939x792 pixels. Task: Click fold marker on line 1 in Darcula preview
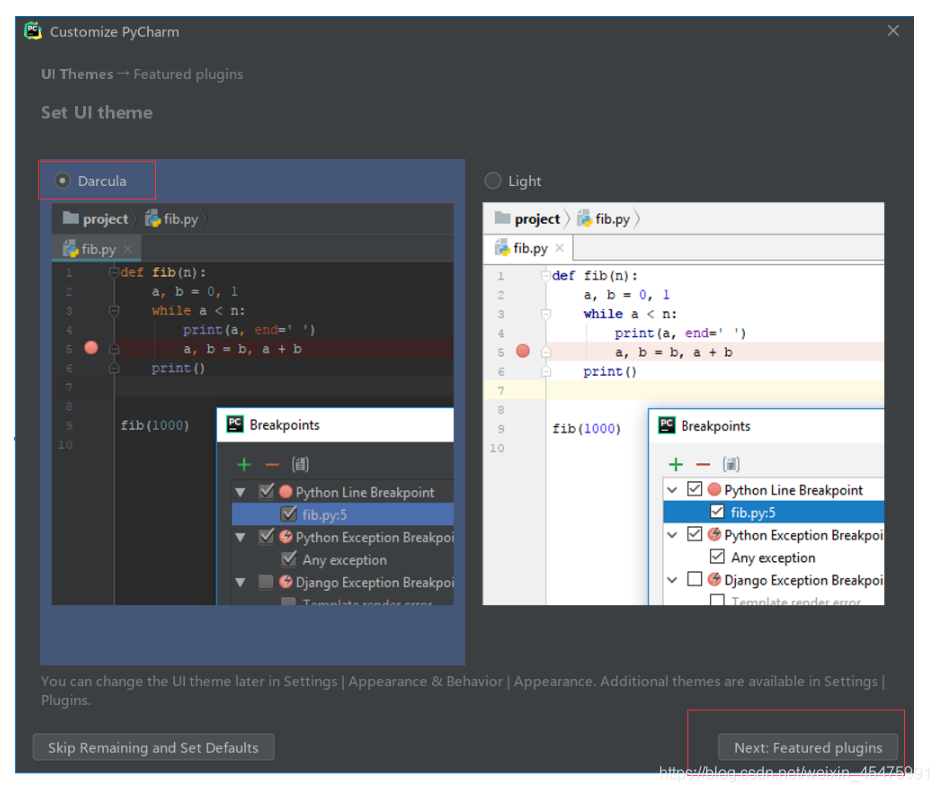(114, 272)
